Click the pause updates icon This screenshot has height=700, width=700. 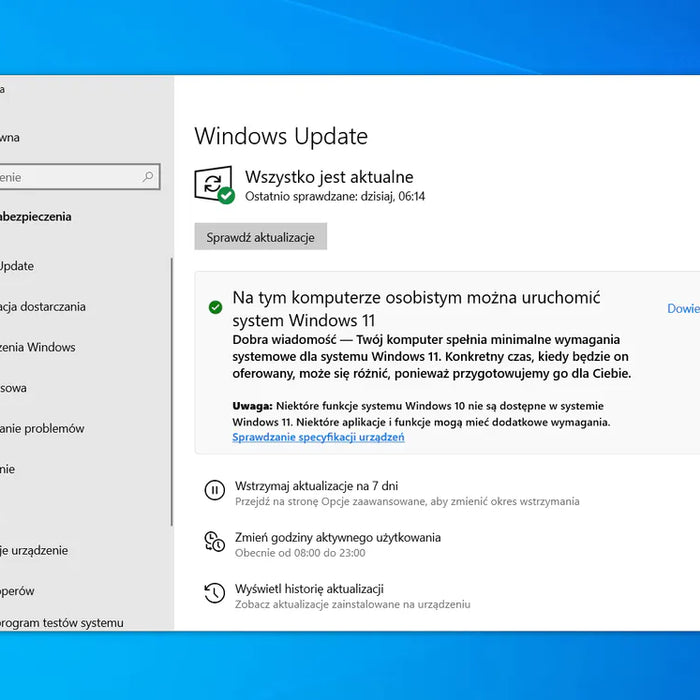(x=214, y=490)
